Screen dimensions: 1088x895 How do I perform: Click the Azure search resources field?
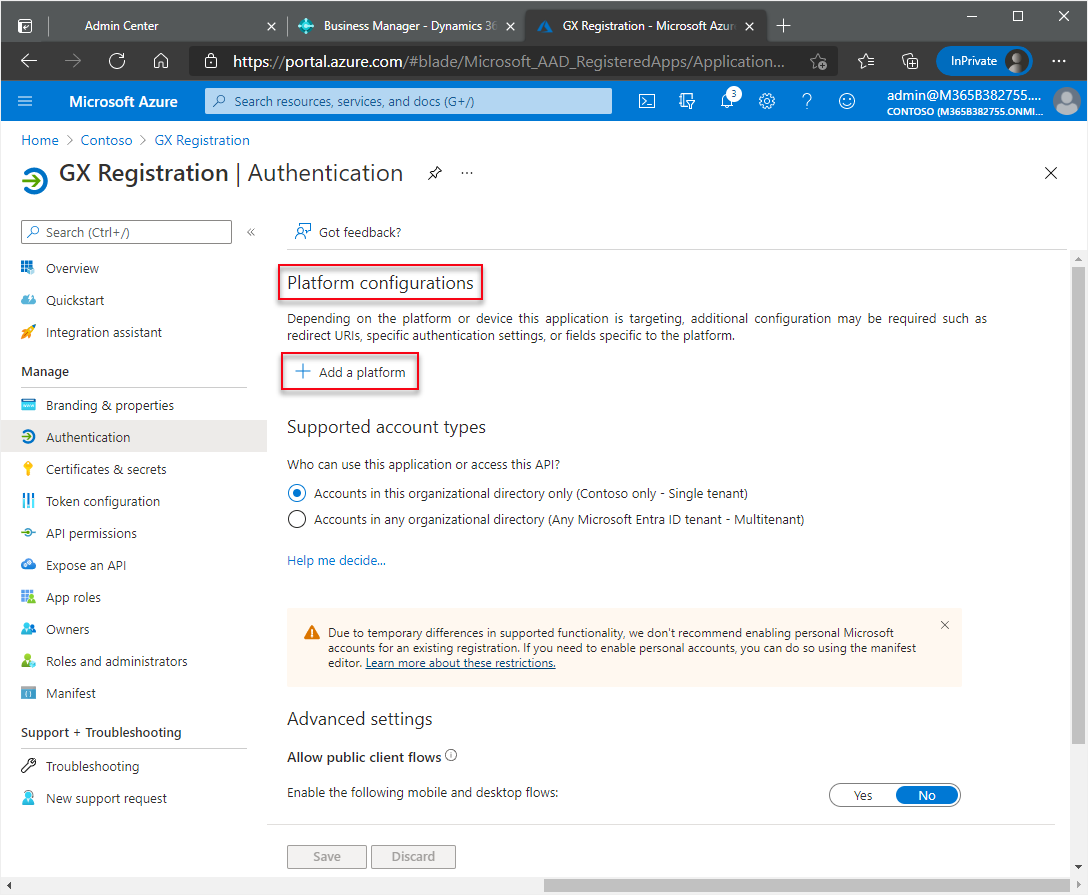[x=408, y=101]
